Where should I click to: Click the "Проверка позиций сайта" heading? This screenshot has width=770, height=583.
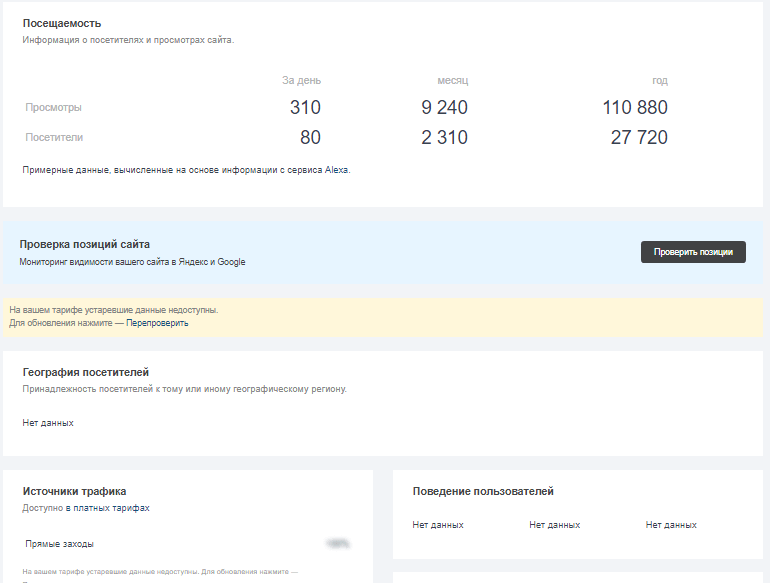85,244
